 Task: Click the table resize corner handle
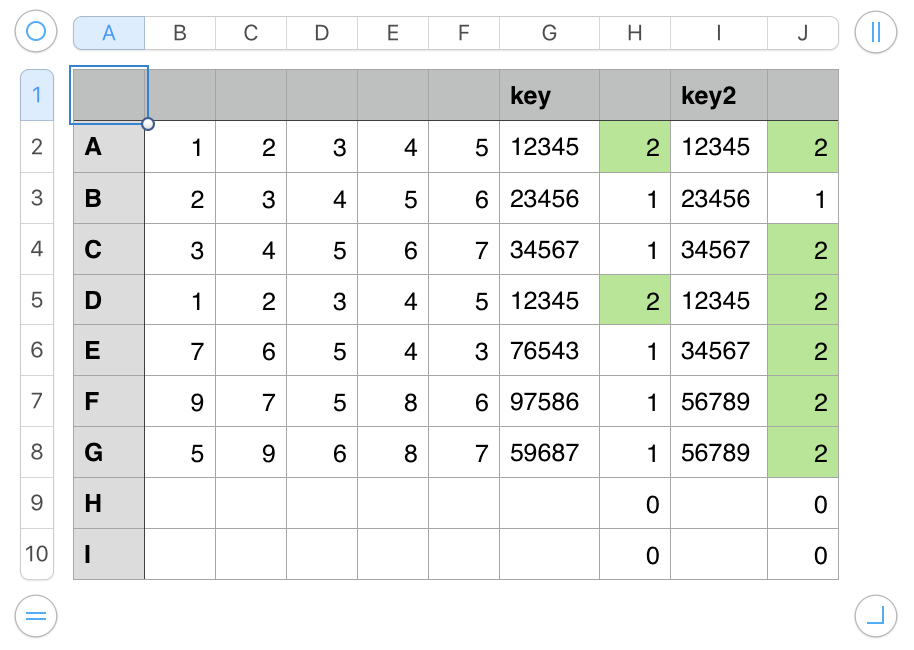(x=876, y=616)
